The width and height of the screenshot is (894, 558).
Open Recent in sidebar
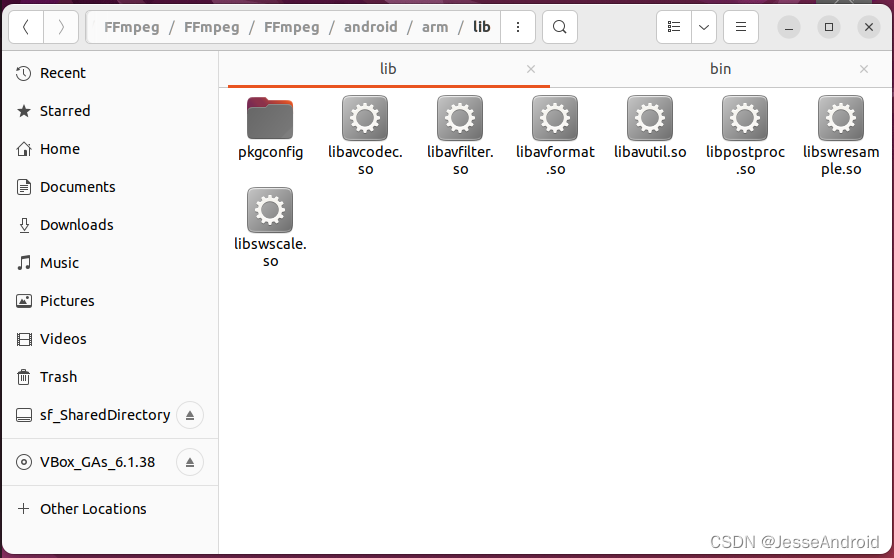110,73
